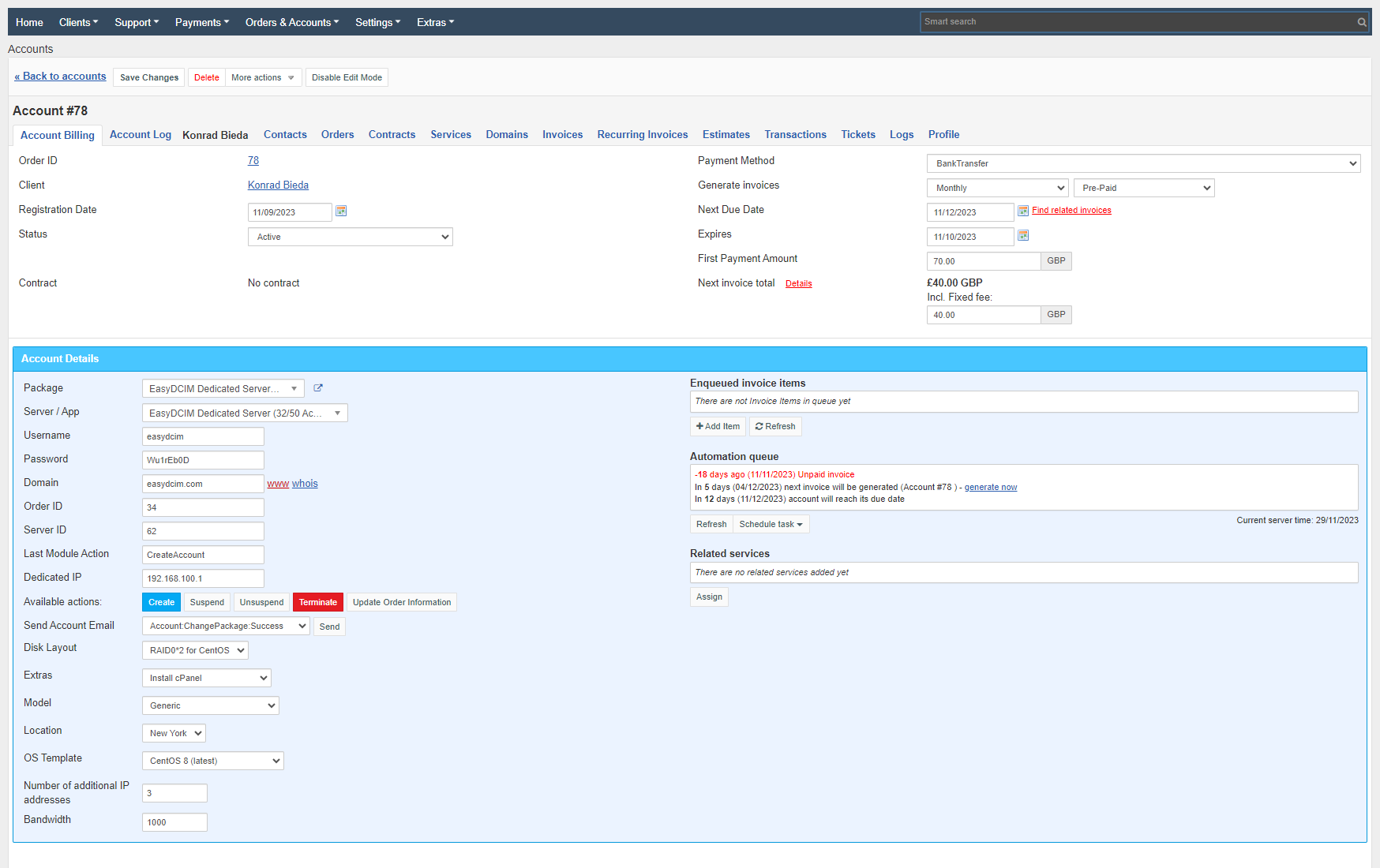
Task: Open the Payments menu
Action: [x=202, y=22]
